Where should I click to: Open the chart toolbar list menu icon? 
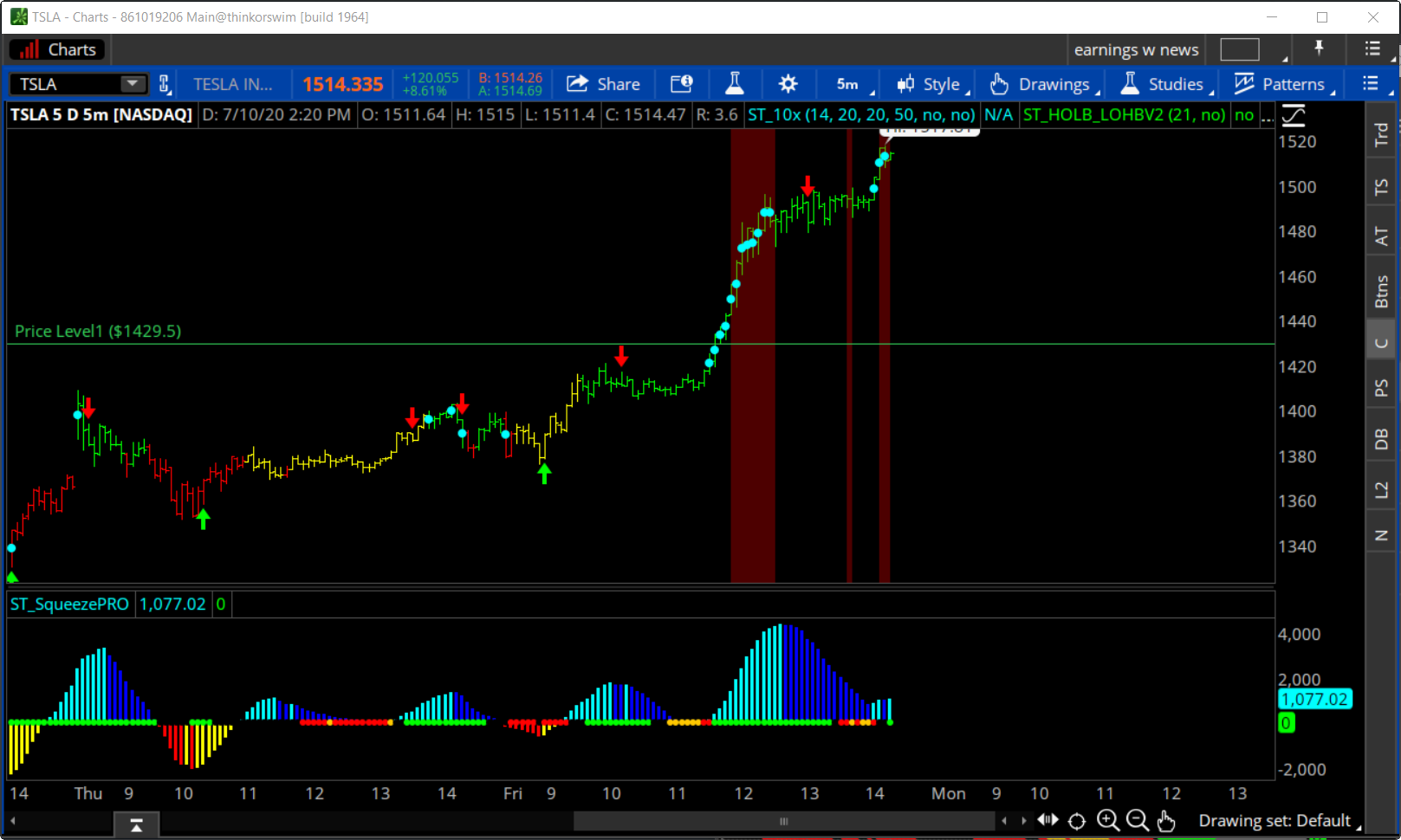[x=1371, y=83]
